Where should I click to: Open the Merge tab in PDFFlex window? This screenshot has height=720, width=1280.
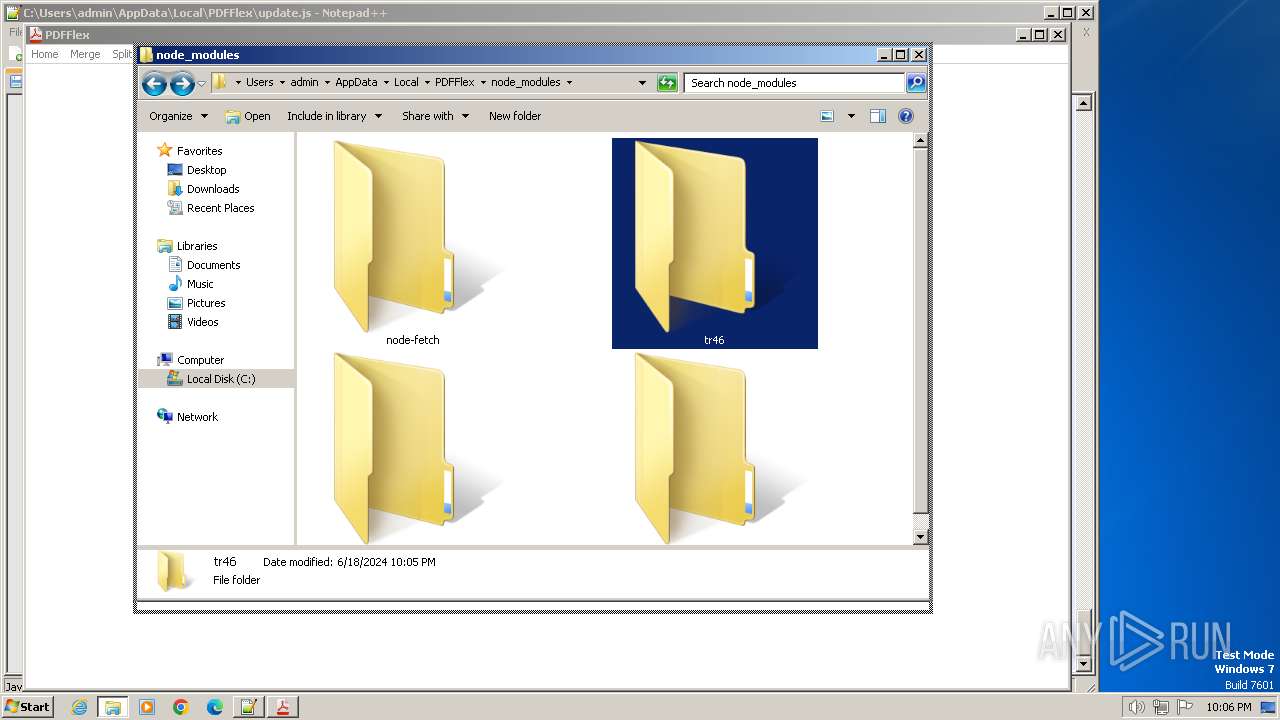tap(85, 54)
